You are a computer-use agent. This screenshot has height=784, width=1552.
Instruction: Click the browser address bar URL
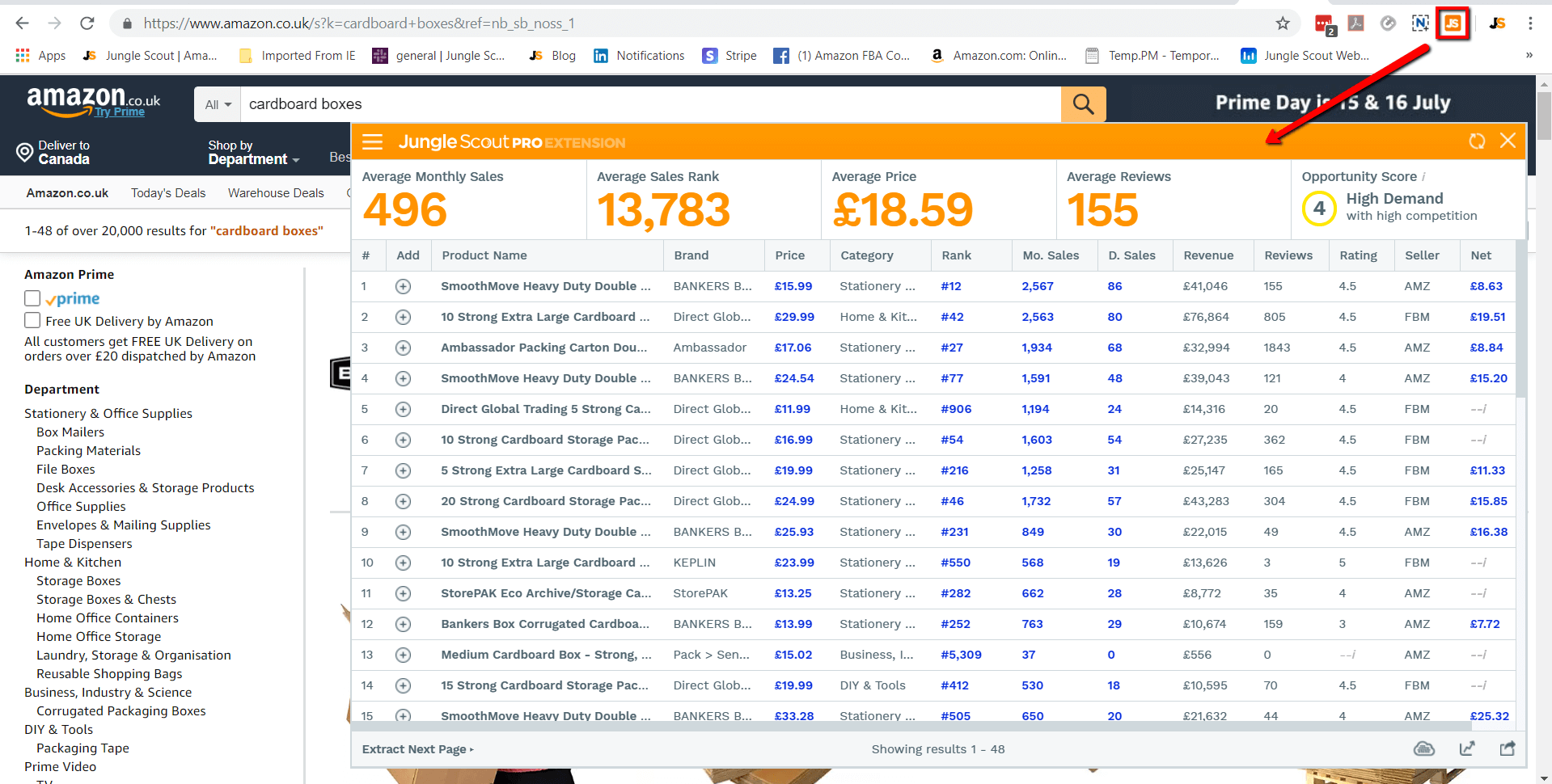click(x=359, y=23)
